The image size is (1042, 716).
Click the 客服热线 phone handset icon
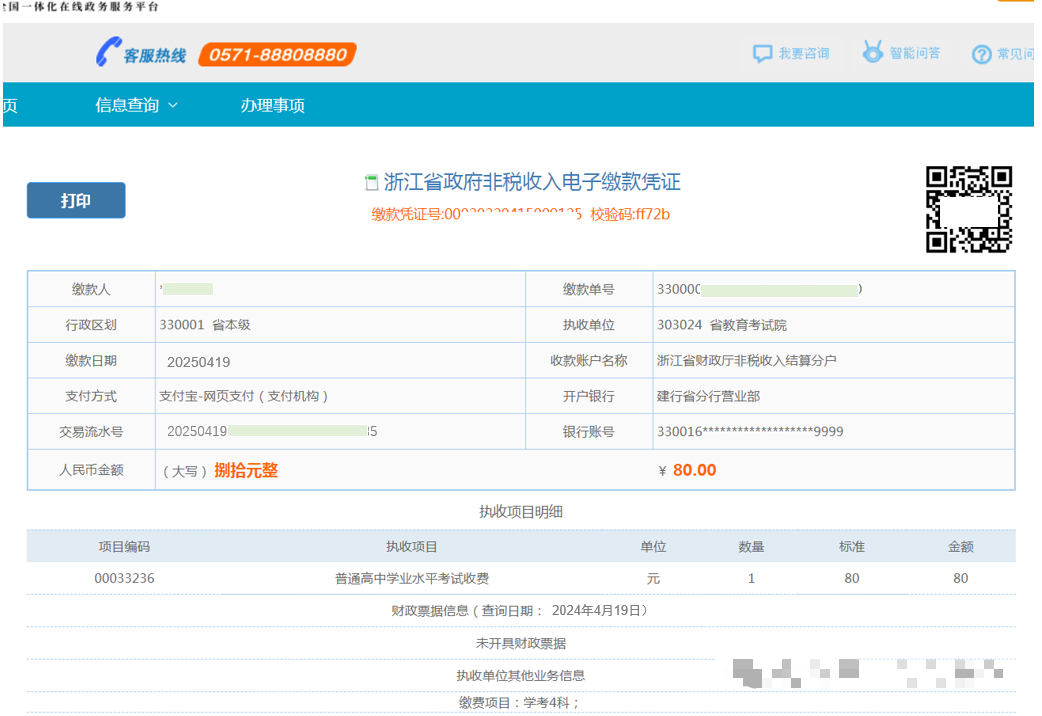108,53
